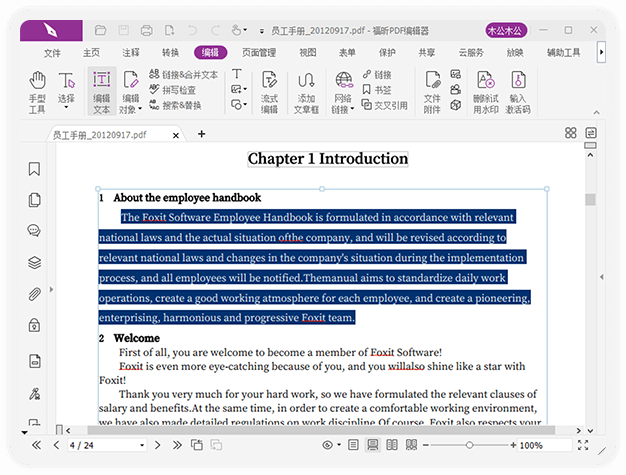The height and width of the screenshot is (475, 626).
Task: Click the new document icon in quick access bar
Action: click(169, 30)
